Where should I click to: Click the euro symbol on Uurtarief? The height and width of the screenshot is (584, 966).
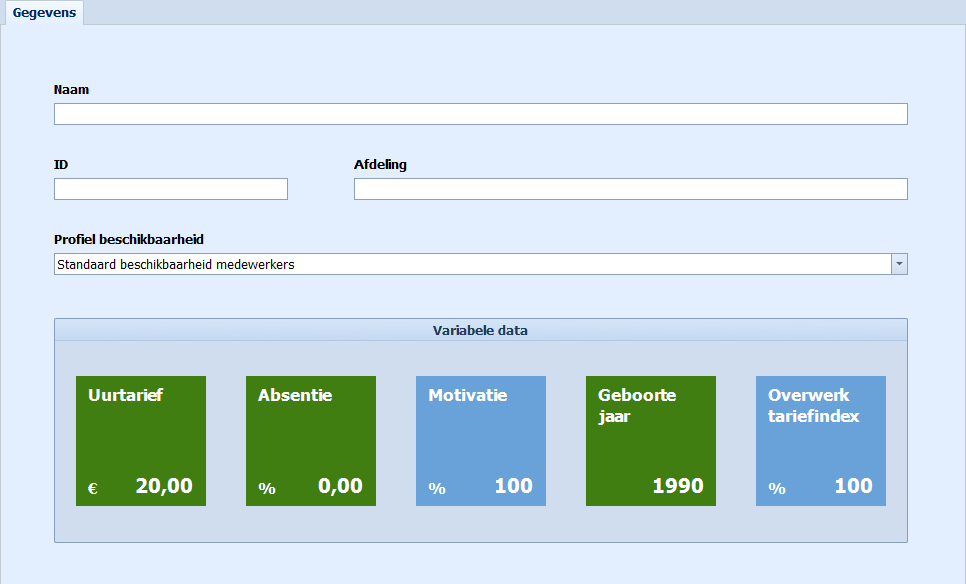point(93,489)
